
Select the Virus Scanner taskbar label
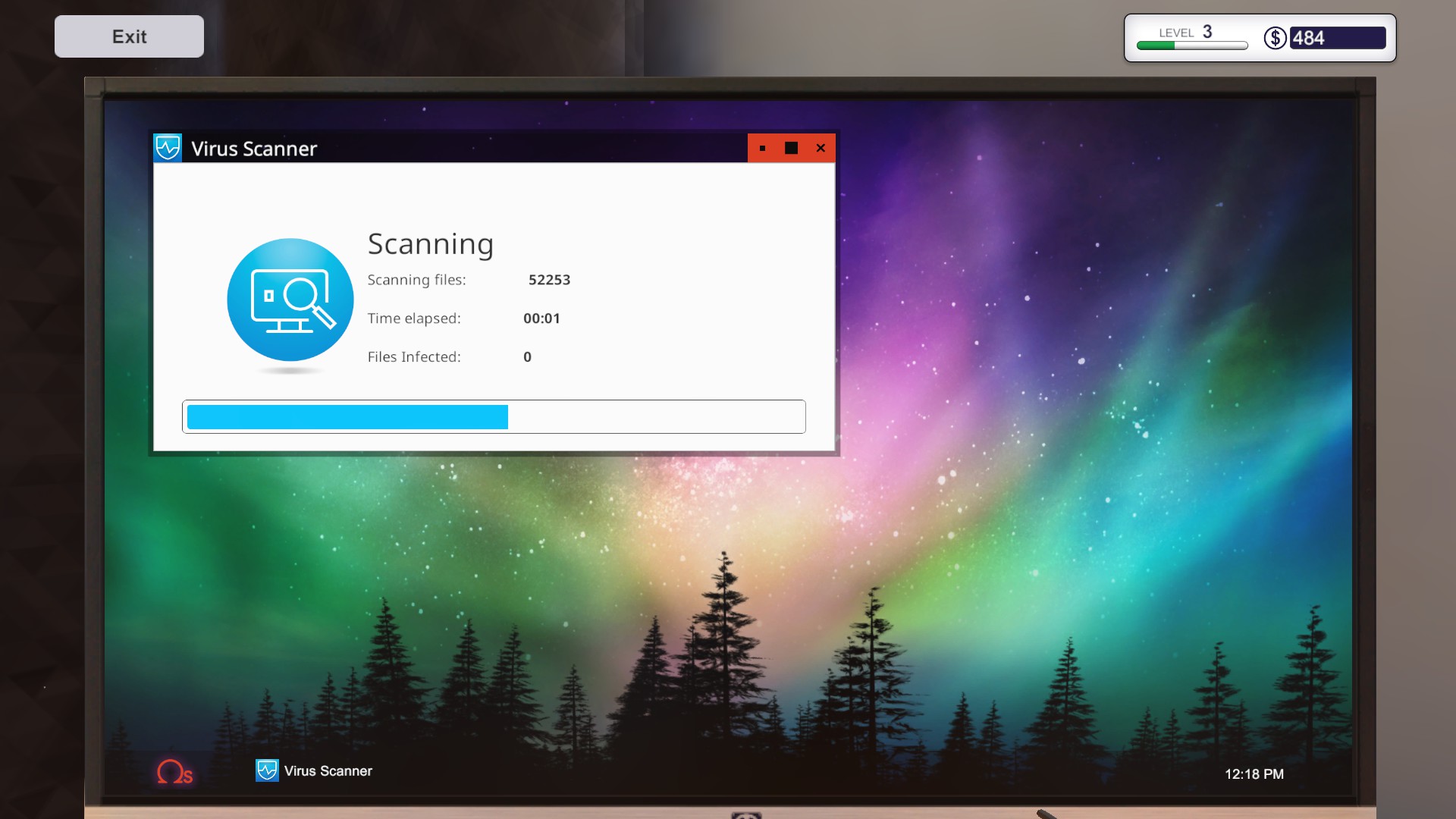coord(328,770)
